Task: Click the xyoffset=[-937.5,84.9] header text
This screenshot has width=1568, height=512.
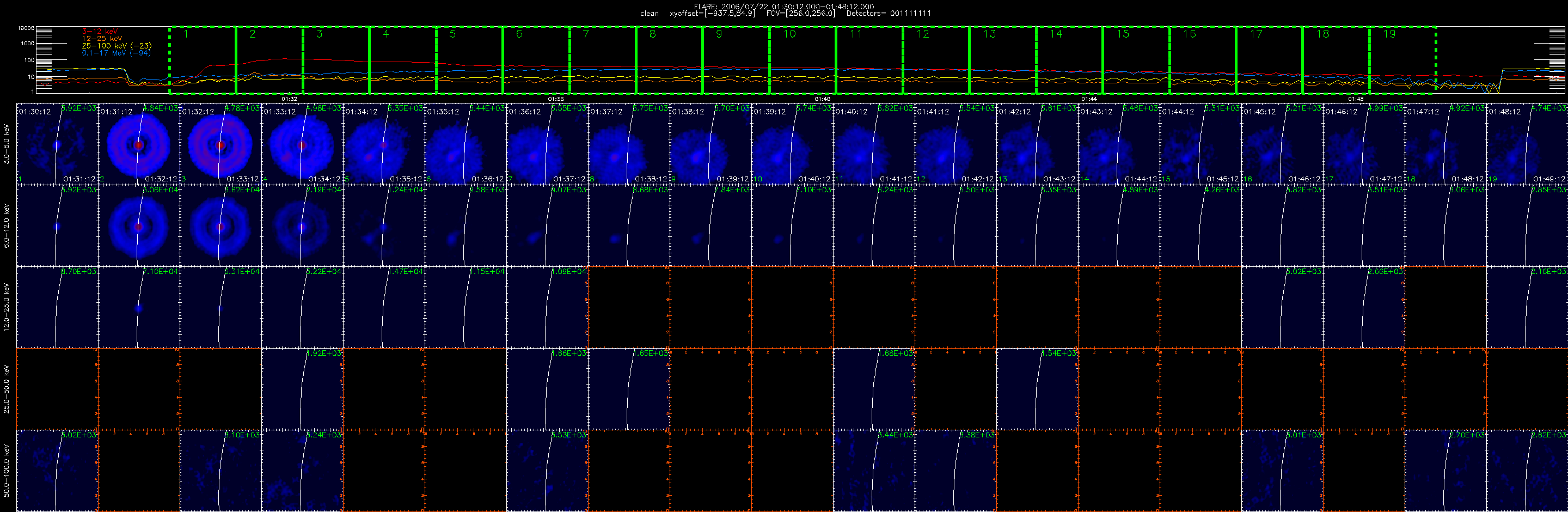Action: [x=712, y=14]
